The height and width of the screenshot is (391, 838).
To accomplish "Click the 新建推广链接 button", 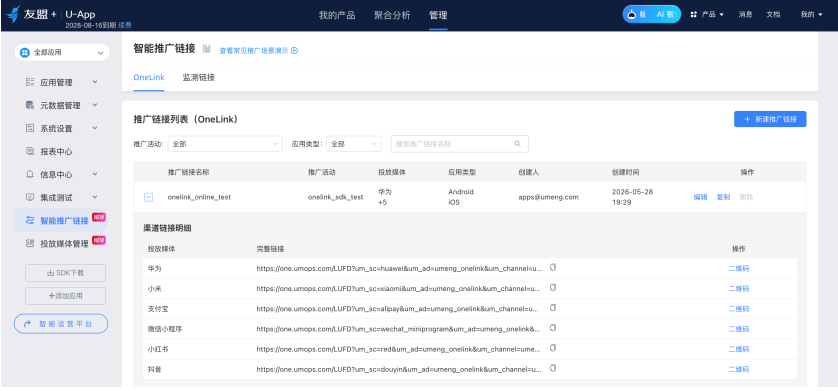I will pyautogui.click(x=770, y=119).
